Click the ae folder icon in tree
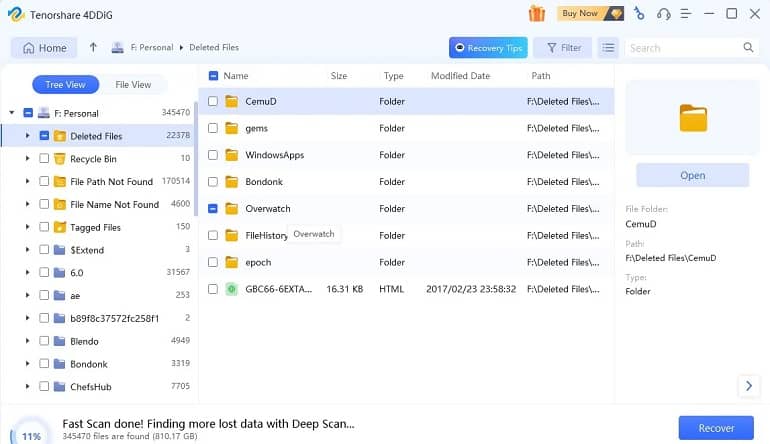 click(59, 295)
